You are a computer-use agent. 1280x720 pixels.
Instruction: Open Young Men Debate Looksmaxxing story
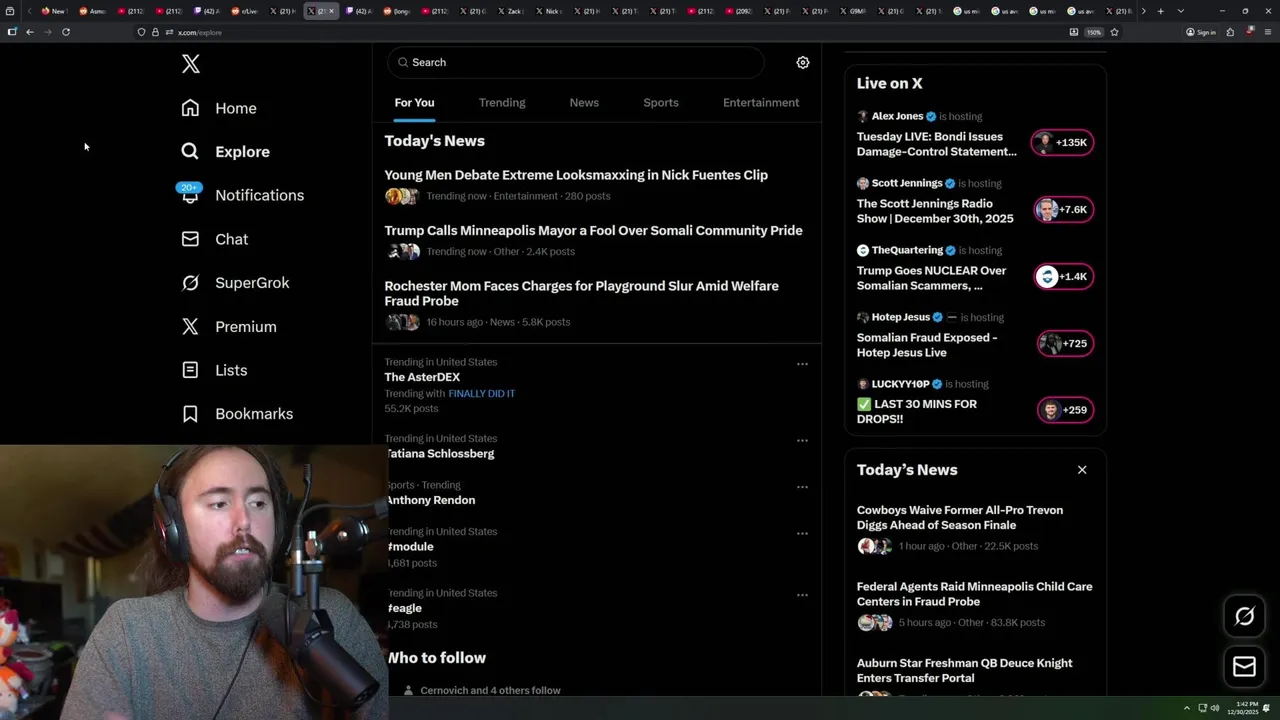(576, 175)
